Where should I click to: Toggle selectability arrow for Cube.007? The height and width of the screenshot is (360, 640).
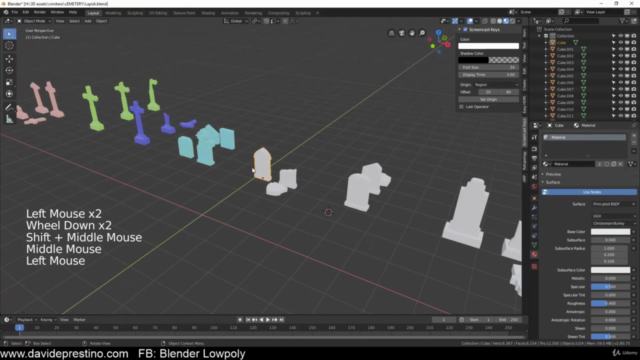point(613,89)
